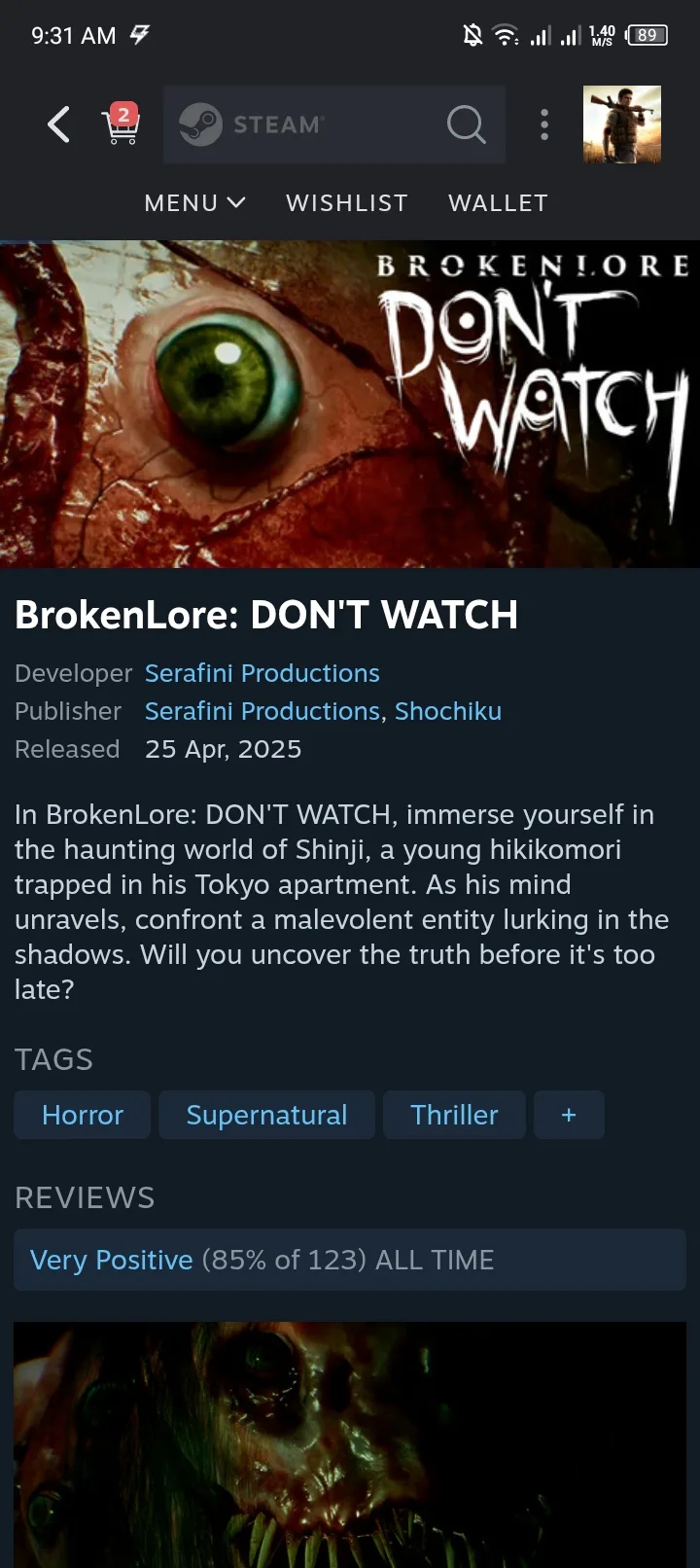
Task: Open the shopping cart with 2 items
Action: point(122,124)
